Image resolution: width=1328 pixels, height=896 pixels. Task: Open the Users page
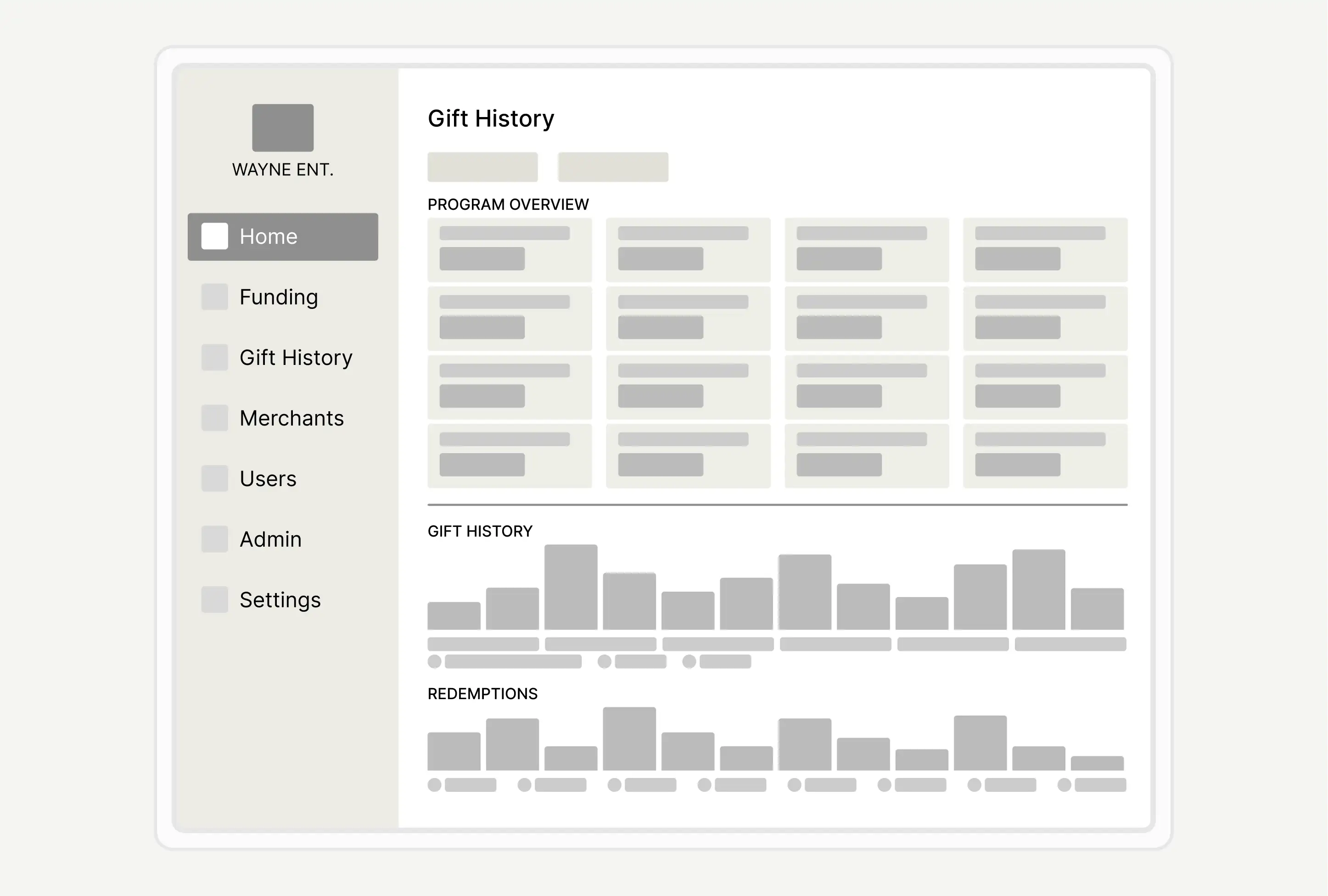[268, 479]
